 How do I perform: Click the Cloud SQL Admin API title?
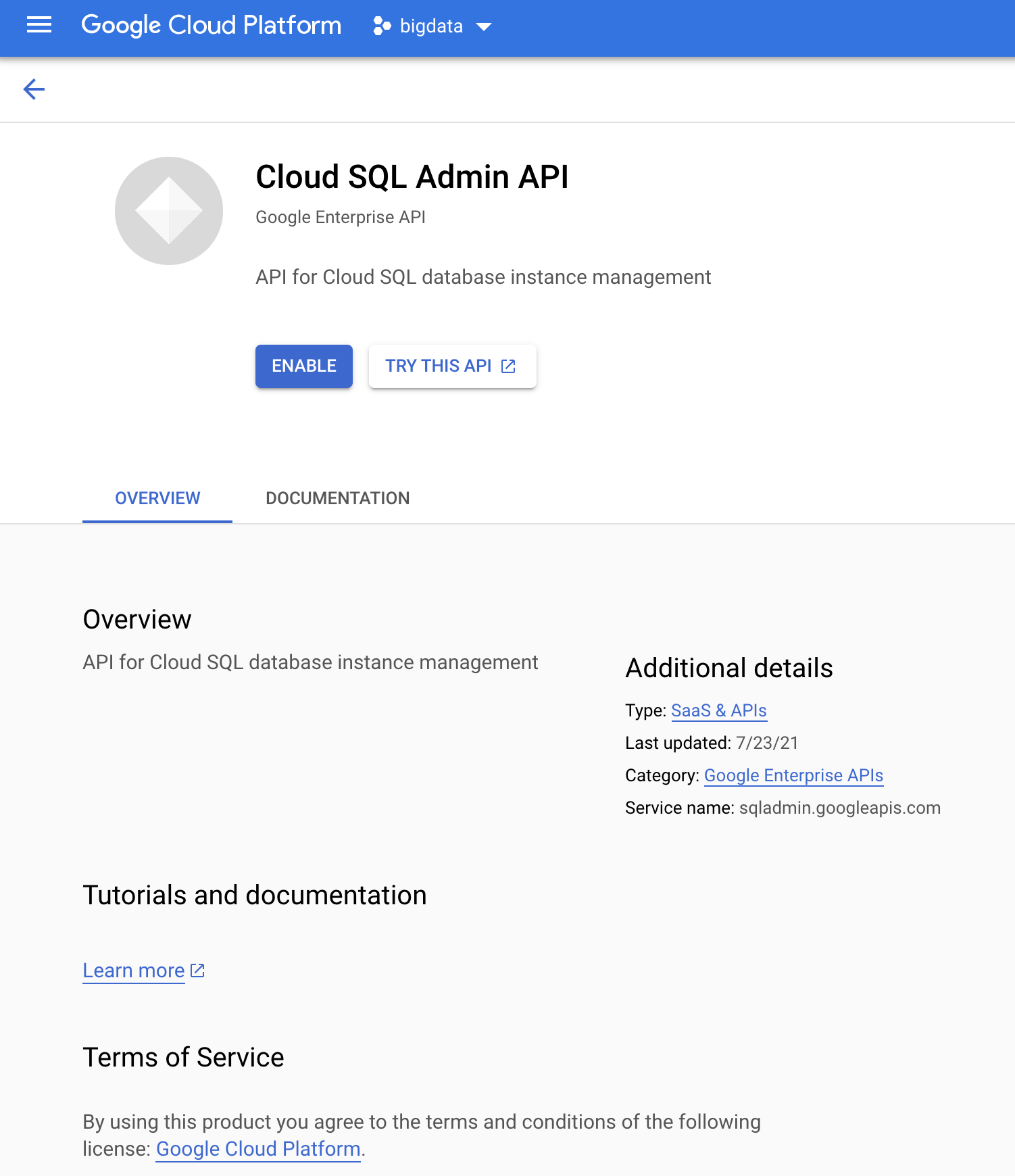coord(412,177)
